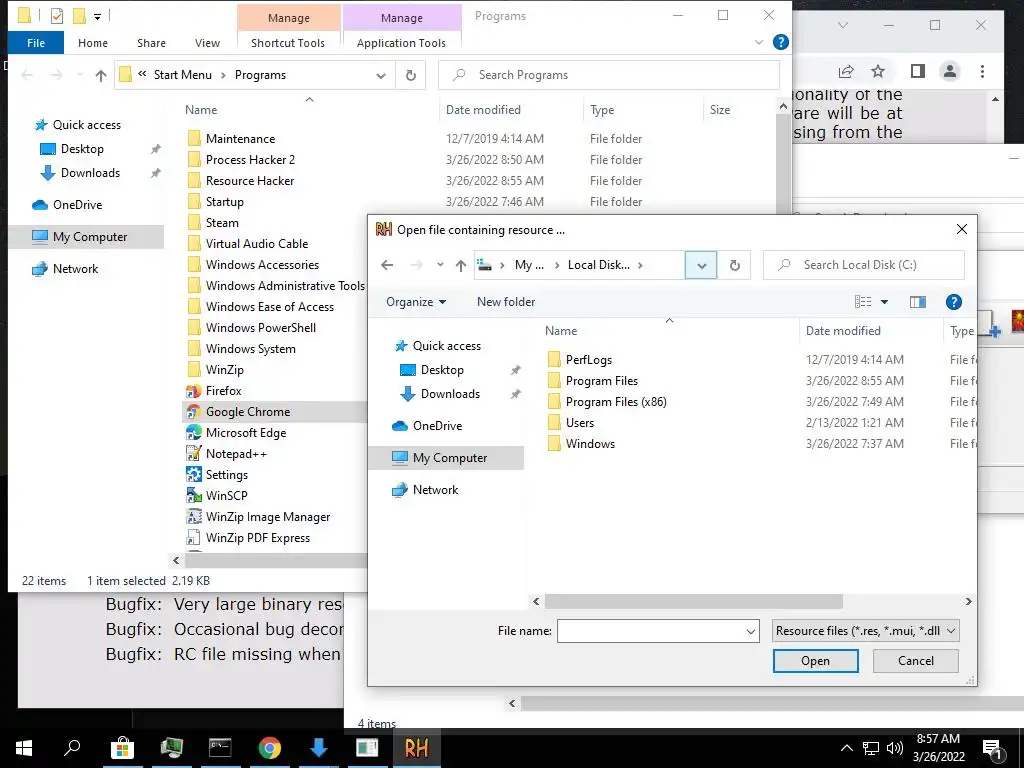This screenshot has width=1024, height=768.
Task: Open the view options dropdown arrow
Action: point(884,302)
